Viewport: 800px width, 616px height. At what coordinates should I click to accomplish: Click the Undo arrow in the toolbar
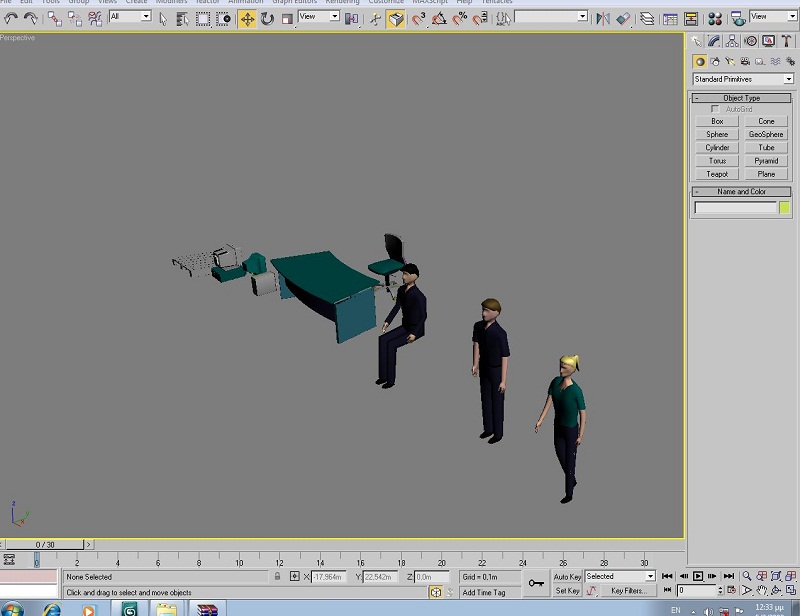(11, 18)
